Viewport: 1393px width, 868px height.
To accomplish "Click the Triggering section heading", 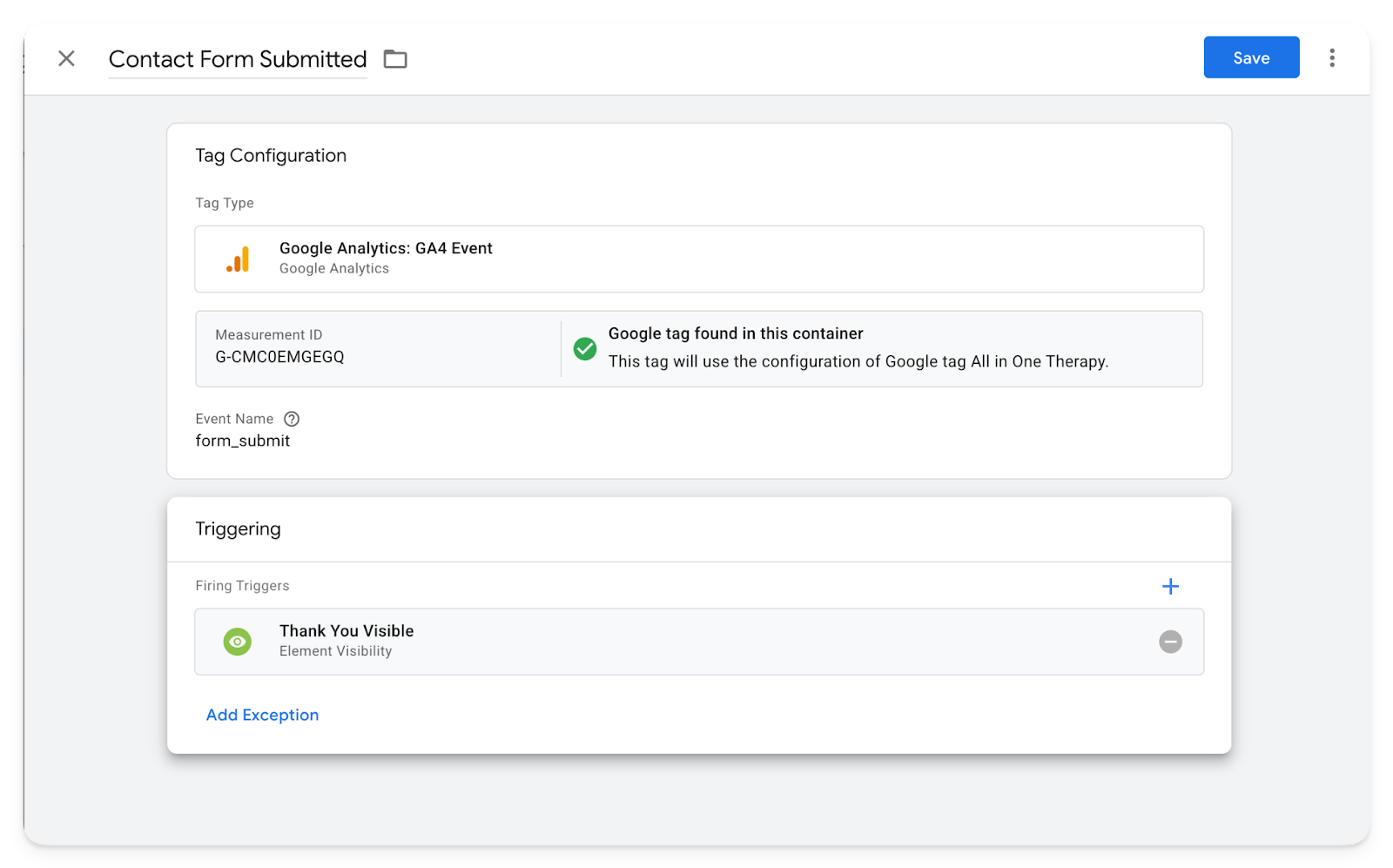I will [238, 529].
